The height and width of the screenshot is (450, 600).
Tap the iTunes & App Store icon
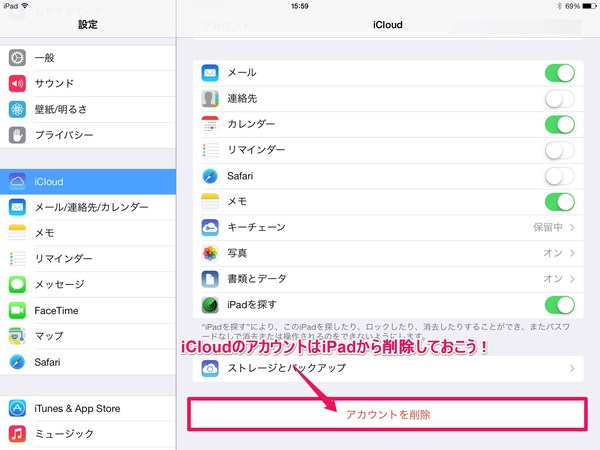click(17, 408)
